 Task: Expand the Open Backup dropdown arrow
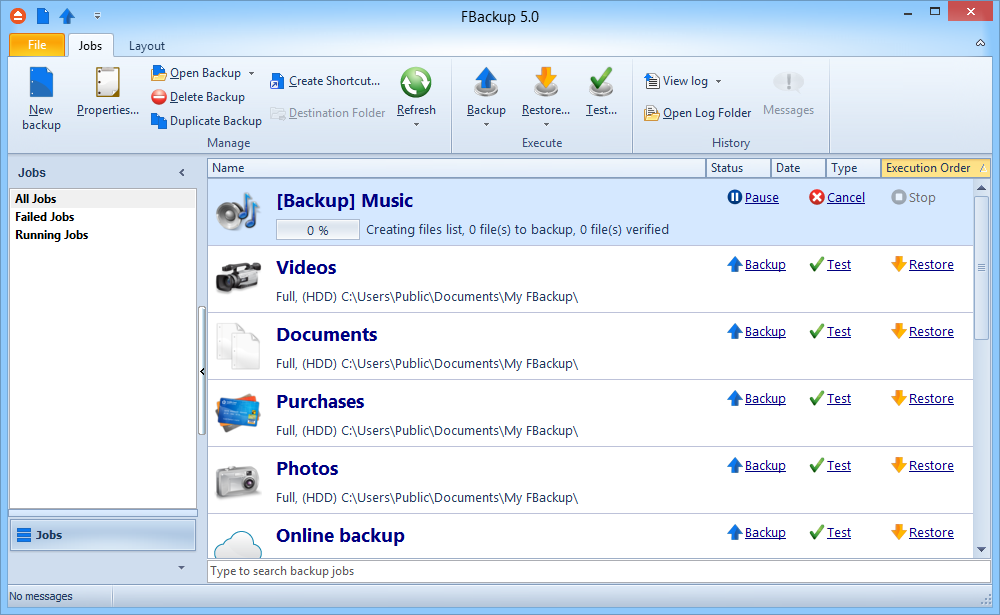click(252, 73)
